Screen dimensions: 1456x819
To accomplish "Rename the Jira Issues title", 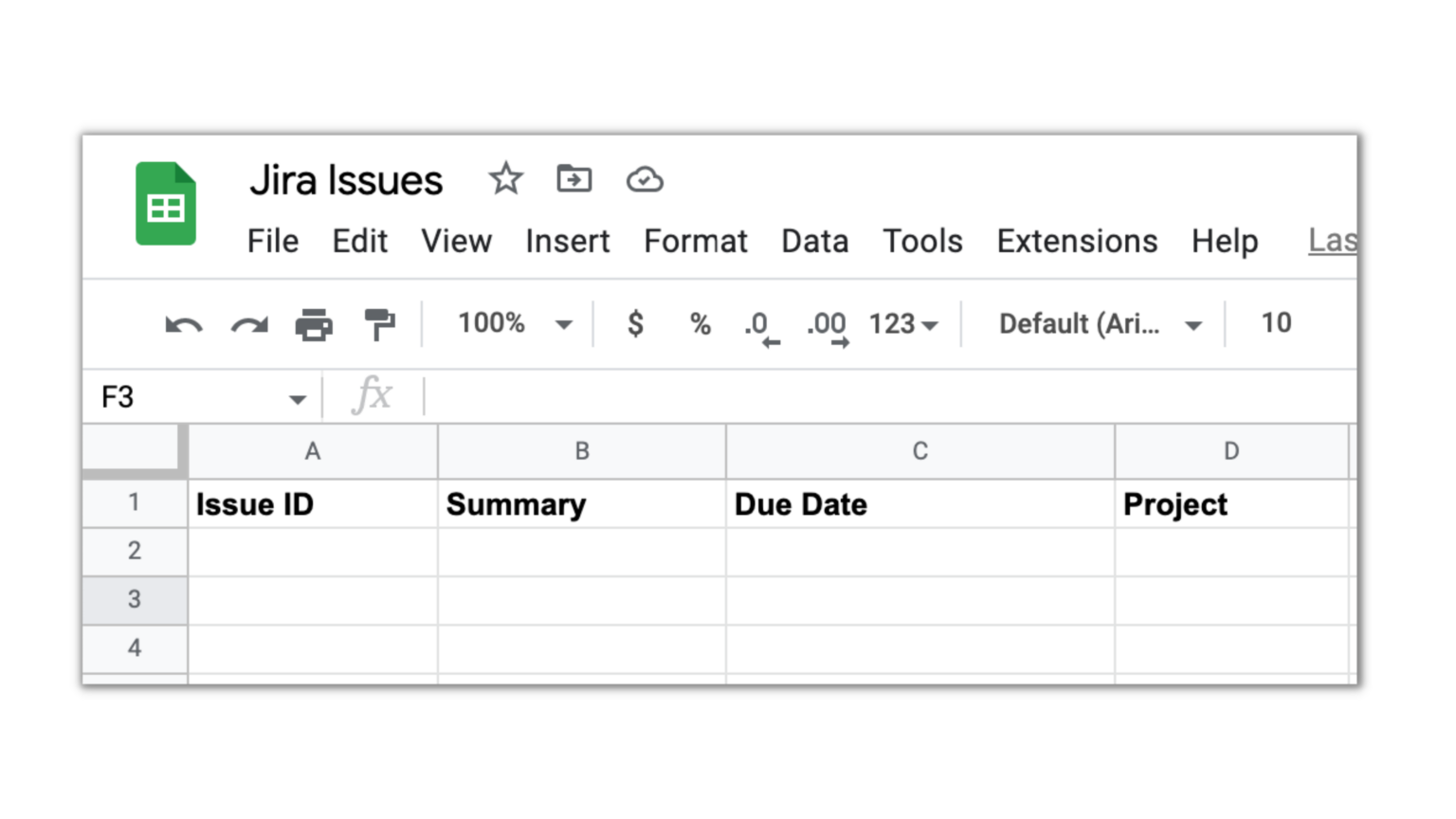I will tap(346, 180).
